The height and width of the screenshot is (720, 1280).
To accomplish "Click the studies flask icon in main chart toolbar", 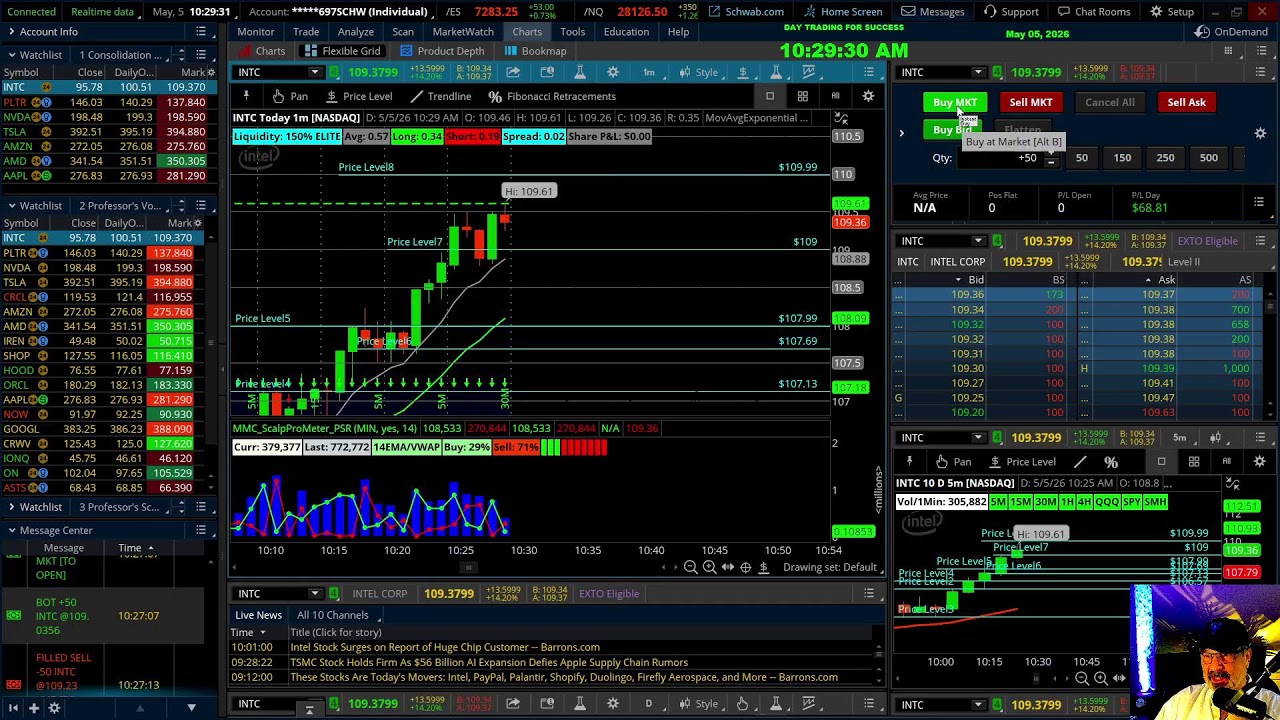I will [x=580, y=72].
